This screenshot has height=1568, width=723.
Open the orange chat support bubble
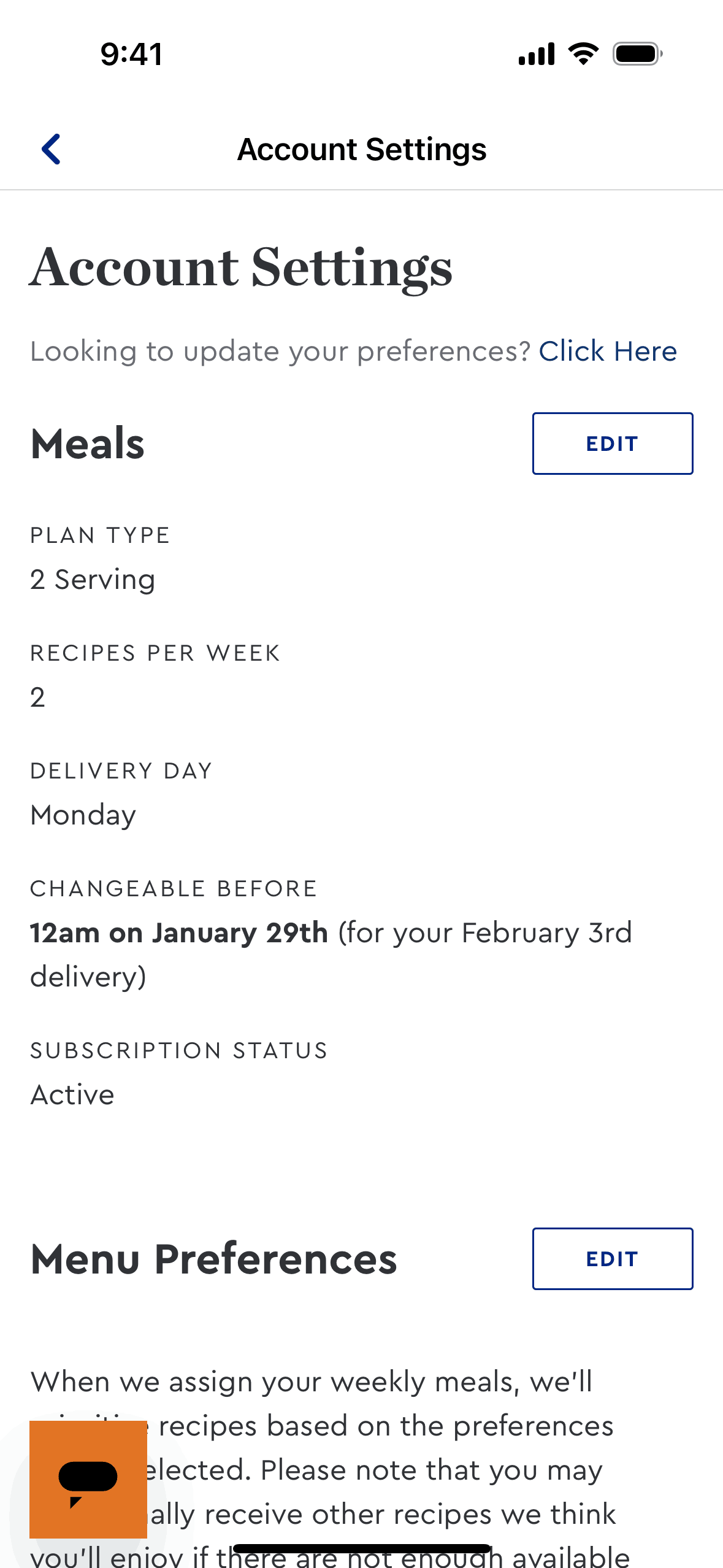click(88, 1479)
